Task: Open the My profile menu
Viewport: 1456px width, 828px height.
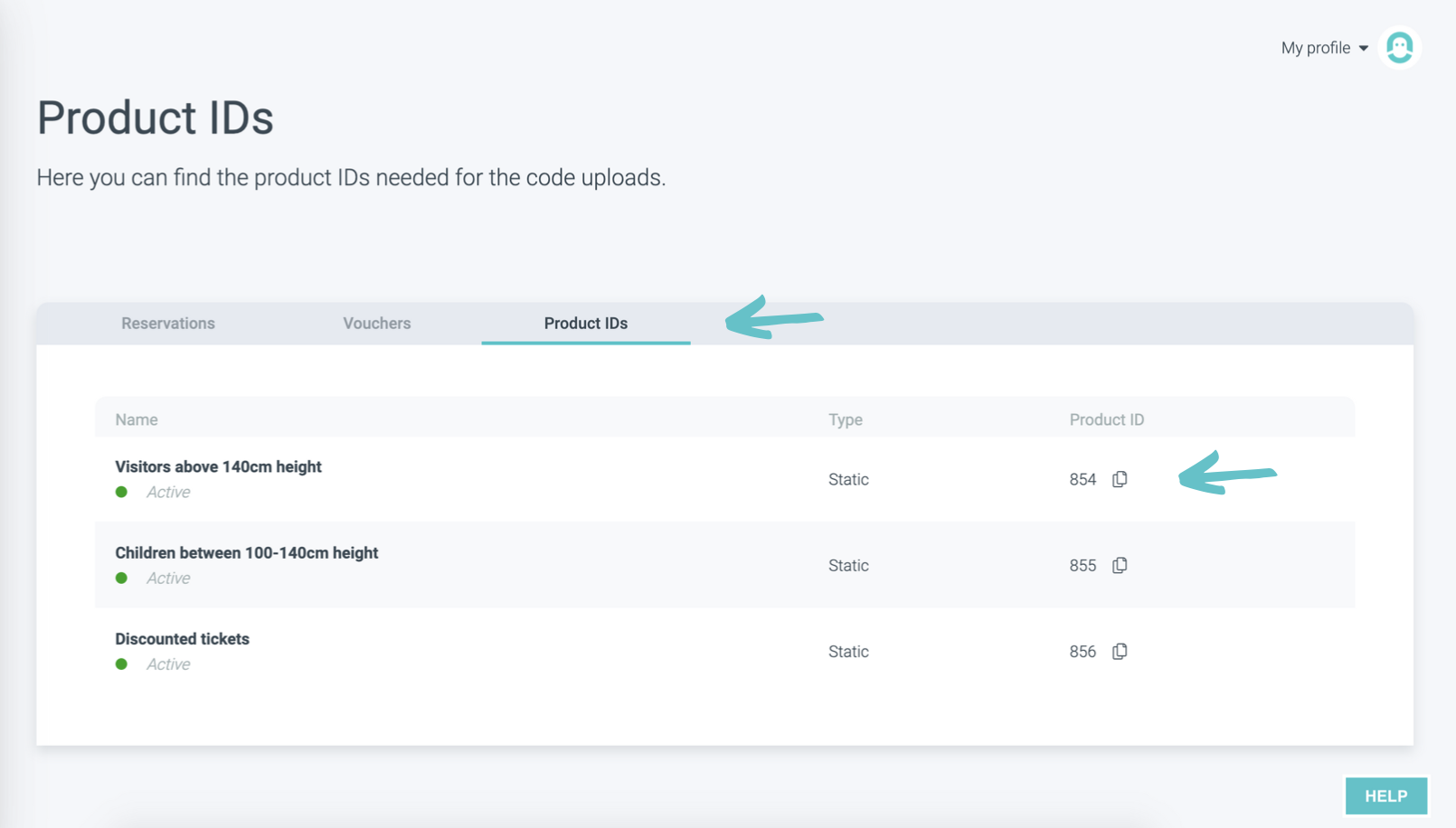Action: coord(1316,48)
